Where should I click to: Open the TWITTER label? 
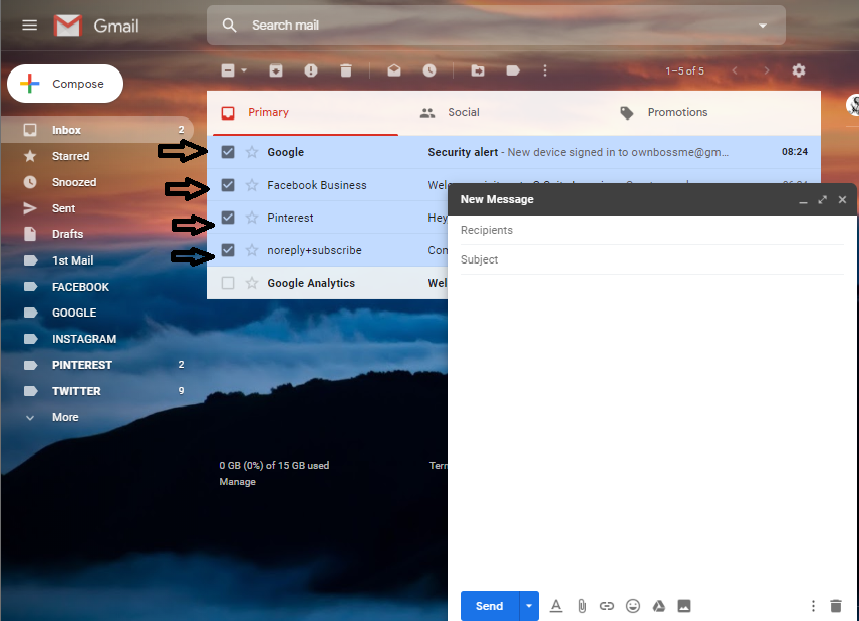[x=98, y=391]
